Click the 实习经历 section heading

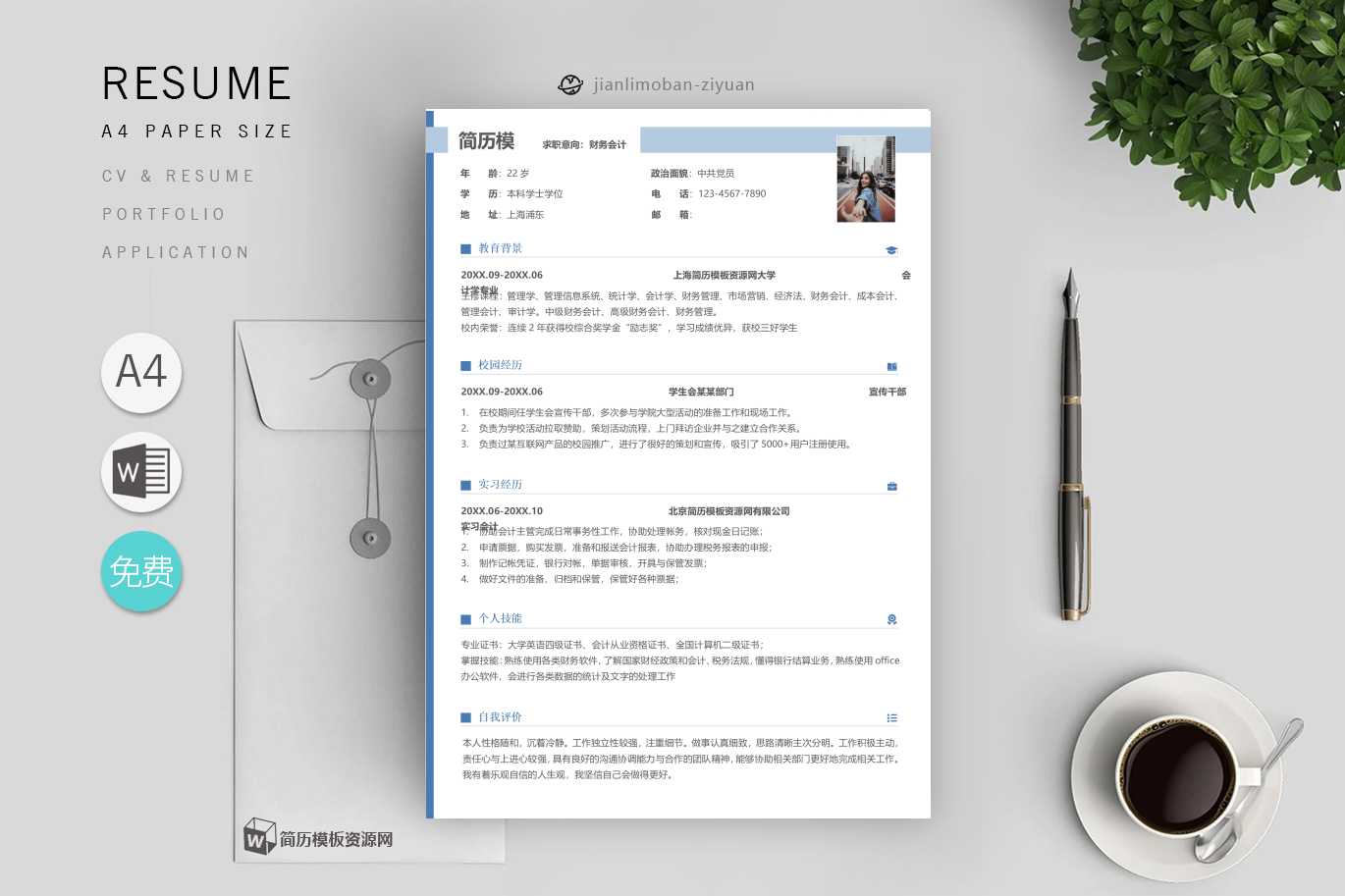click(500, 485)
